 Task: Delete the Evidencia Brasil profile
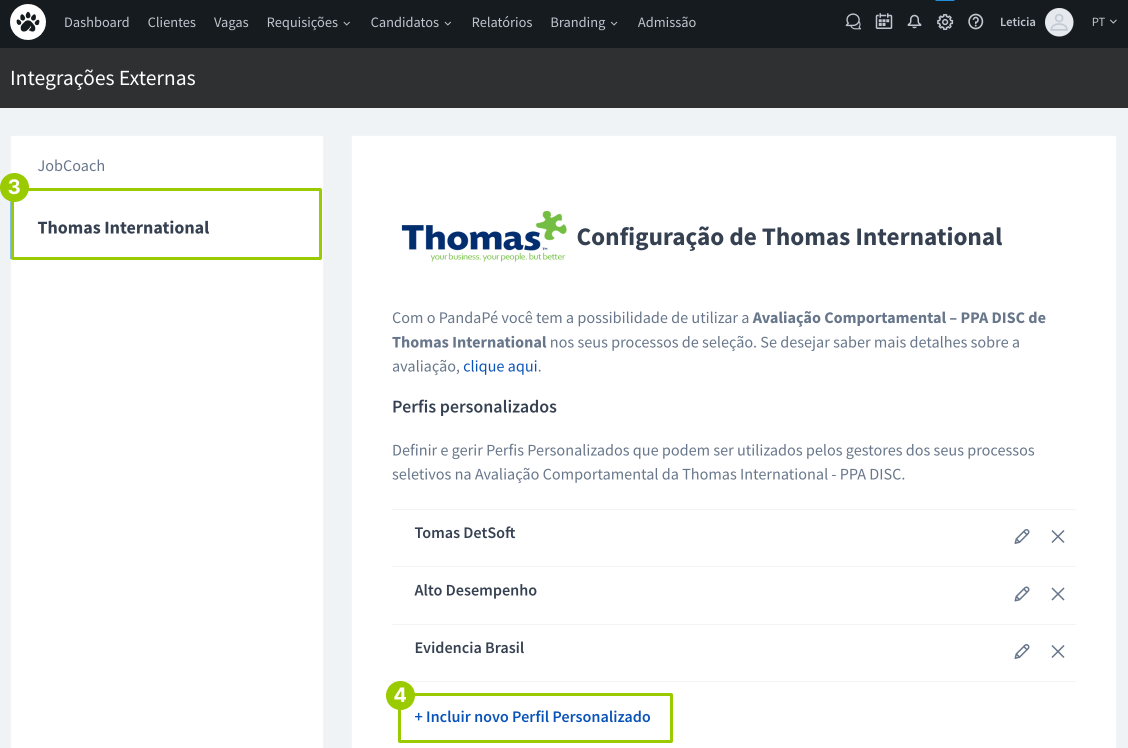point(1058,652)
